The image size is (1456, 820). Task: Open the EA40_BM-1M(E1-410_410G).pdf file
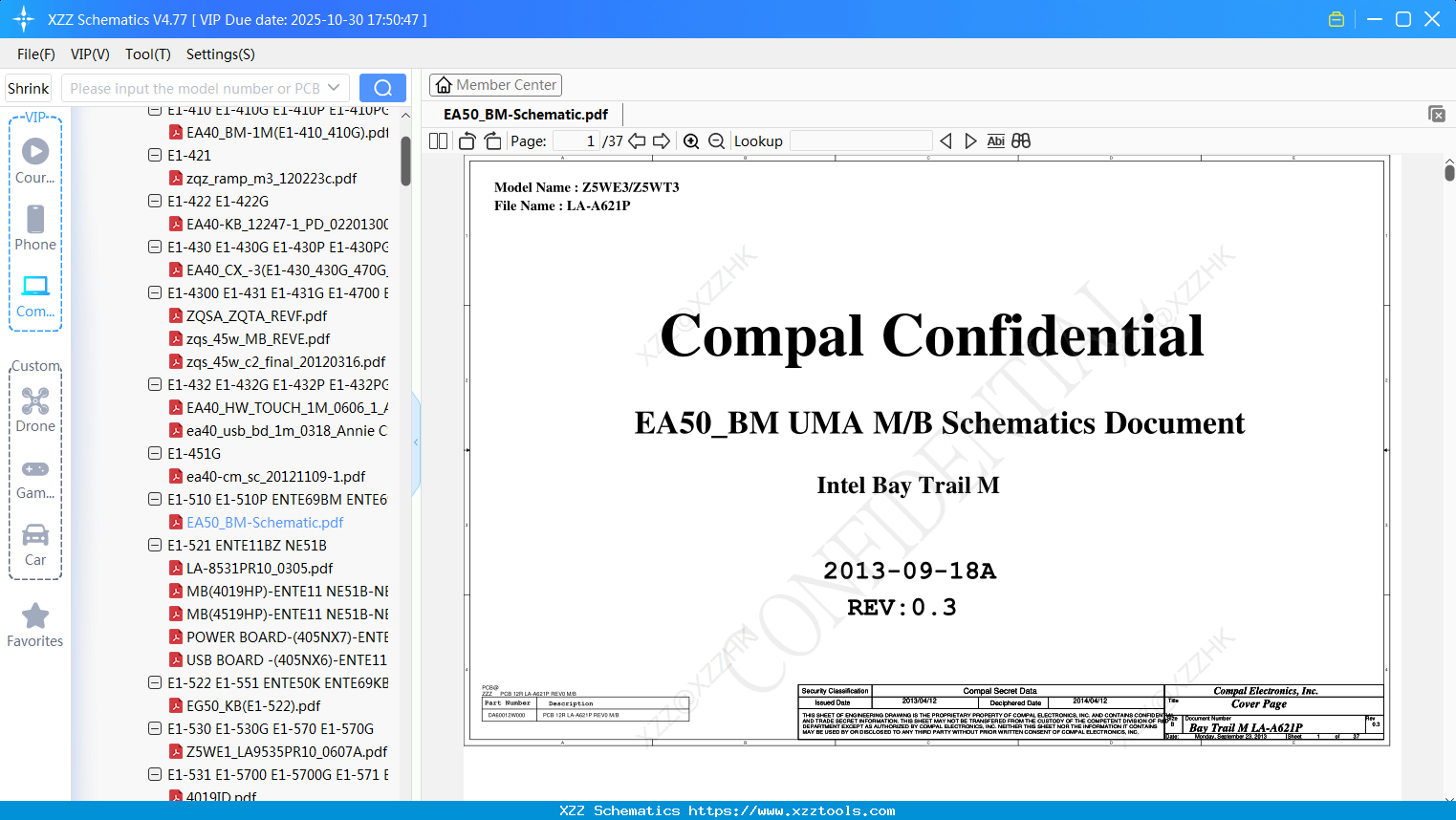[x=287, y=132]
